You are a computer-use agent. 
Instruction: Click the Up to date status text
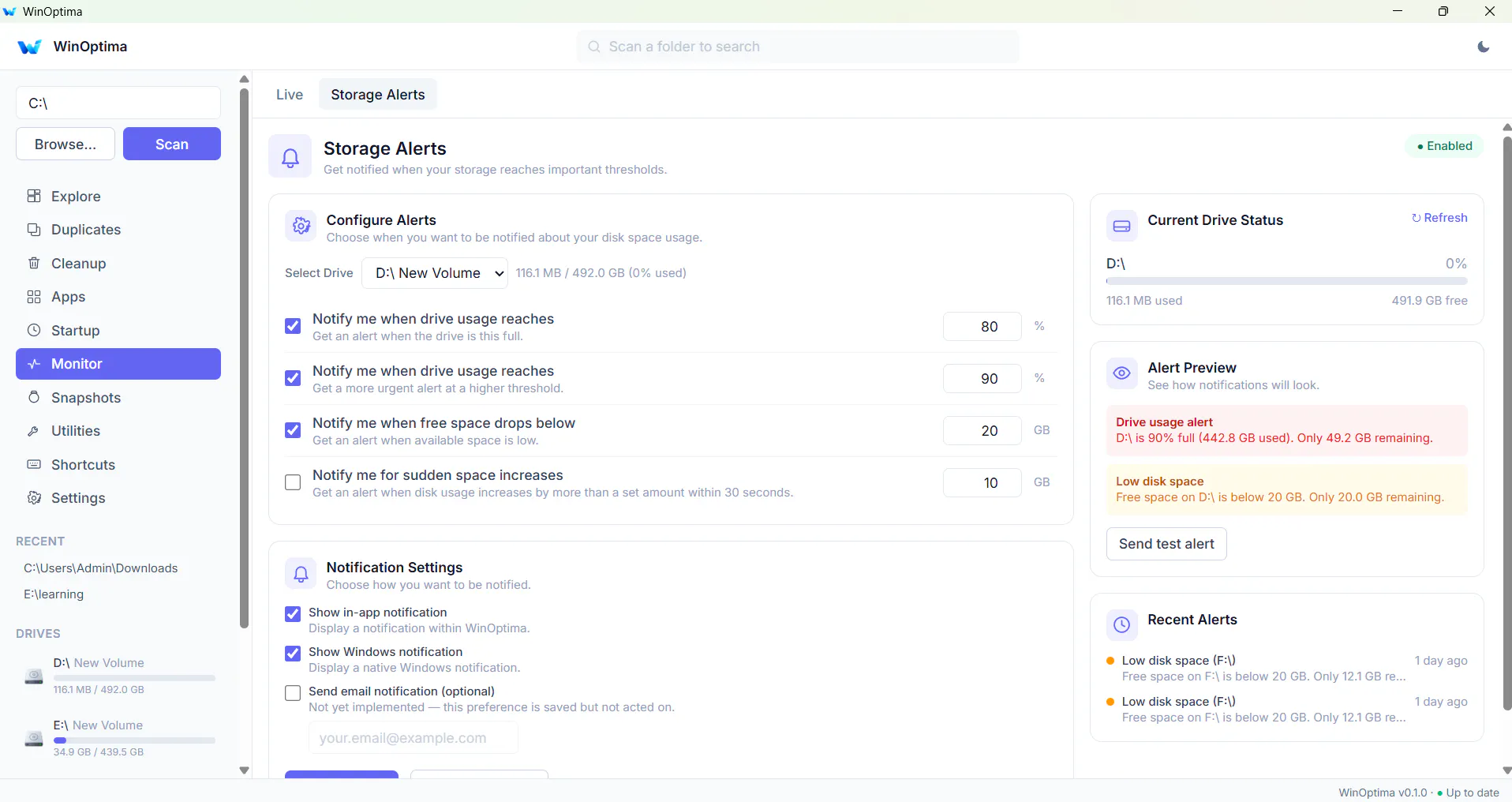point(1473,793)
